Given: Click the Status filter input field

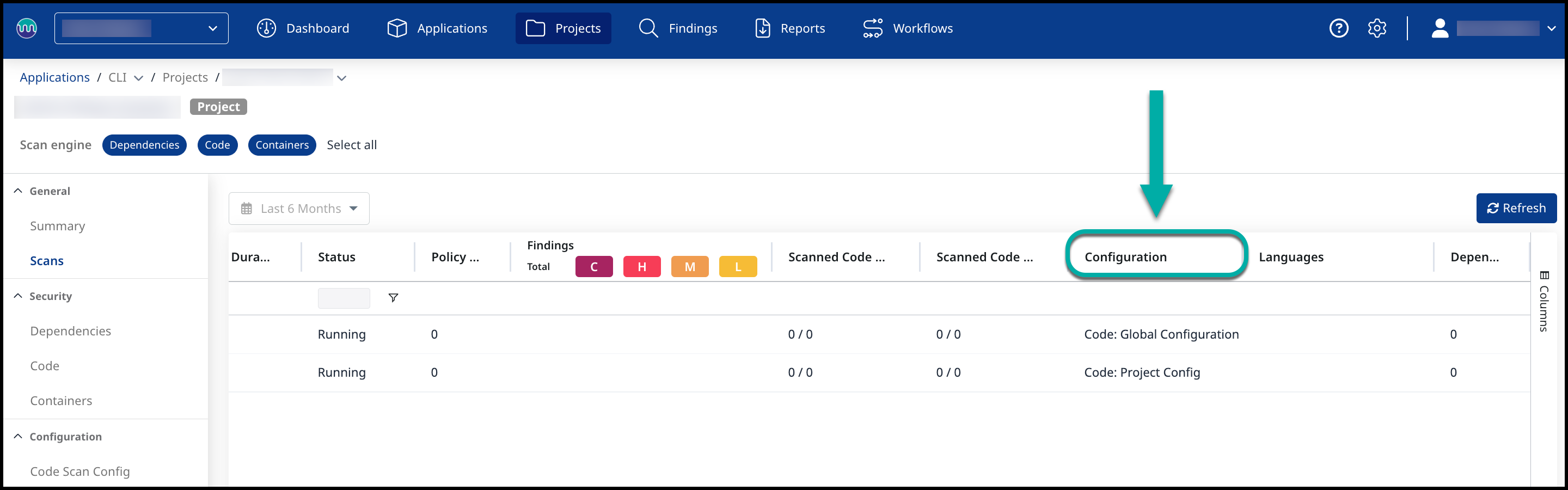Looking at the screenshot, I should tap(344, 298).
